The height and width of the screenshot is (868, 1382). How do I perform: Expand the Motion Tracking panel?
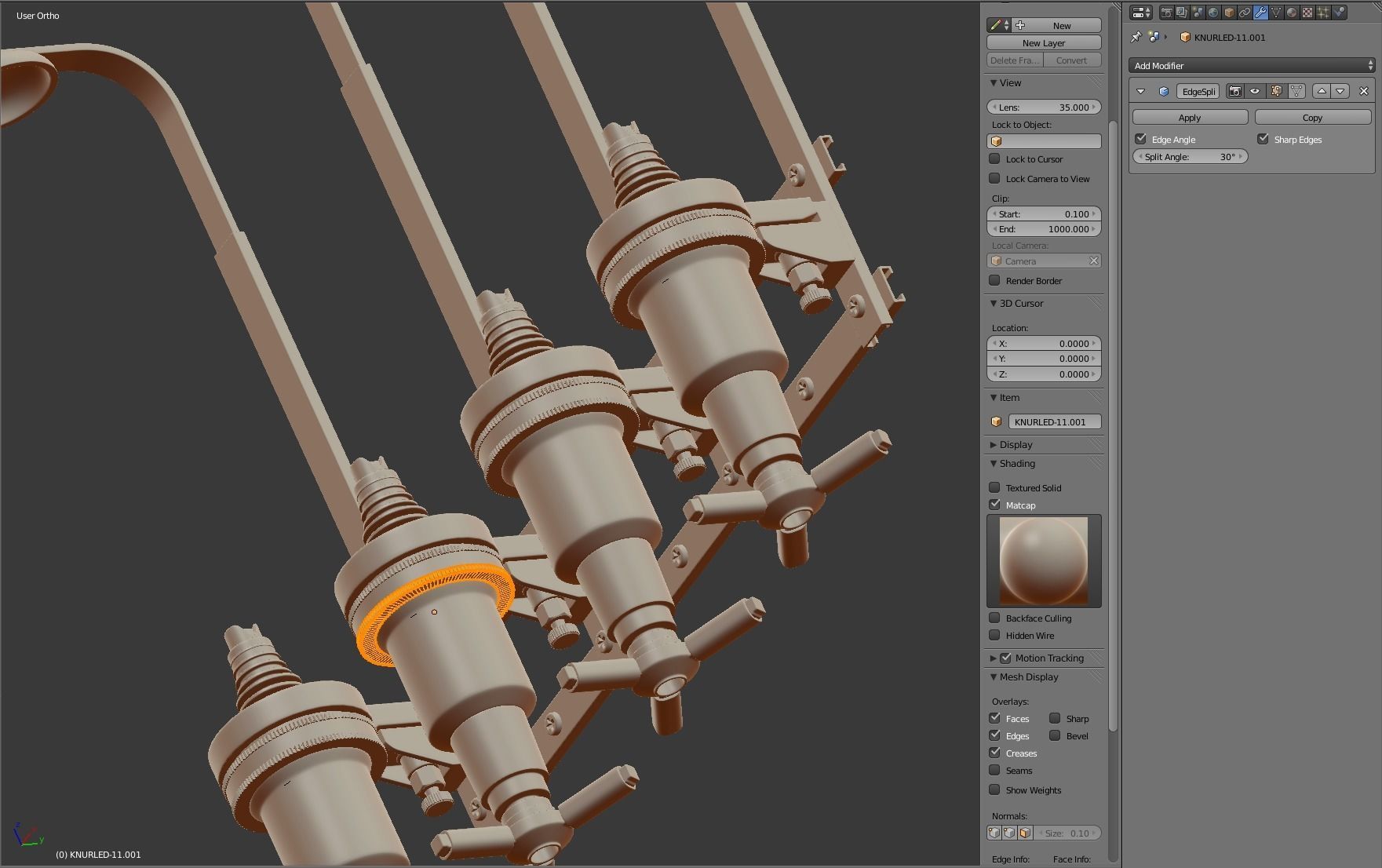pyautogui.click(x=994, y=658)
